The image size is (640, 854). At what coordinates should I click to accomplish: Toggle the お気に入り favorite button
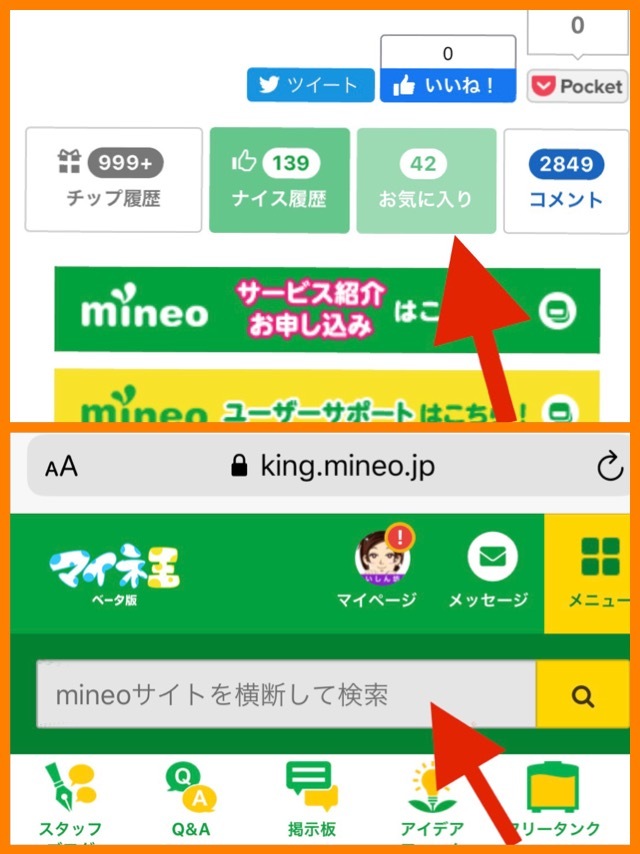pos(426,181)
